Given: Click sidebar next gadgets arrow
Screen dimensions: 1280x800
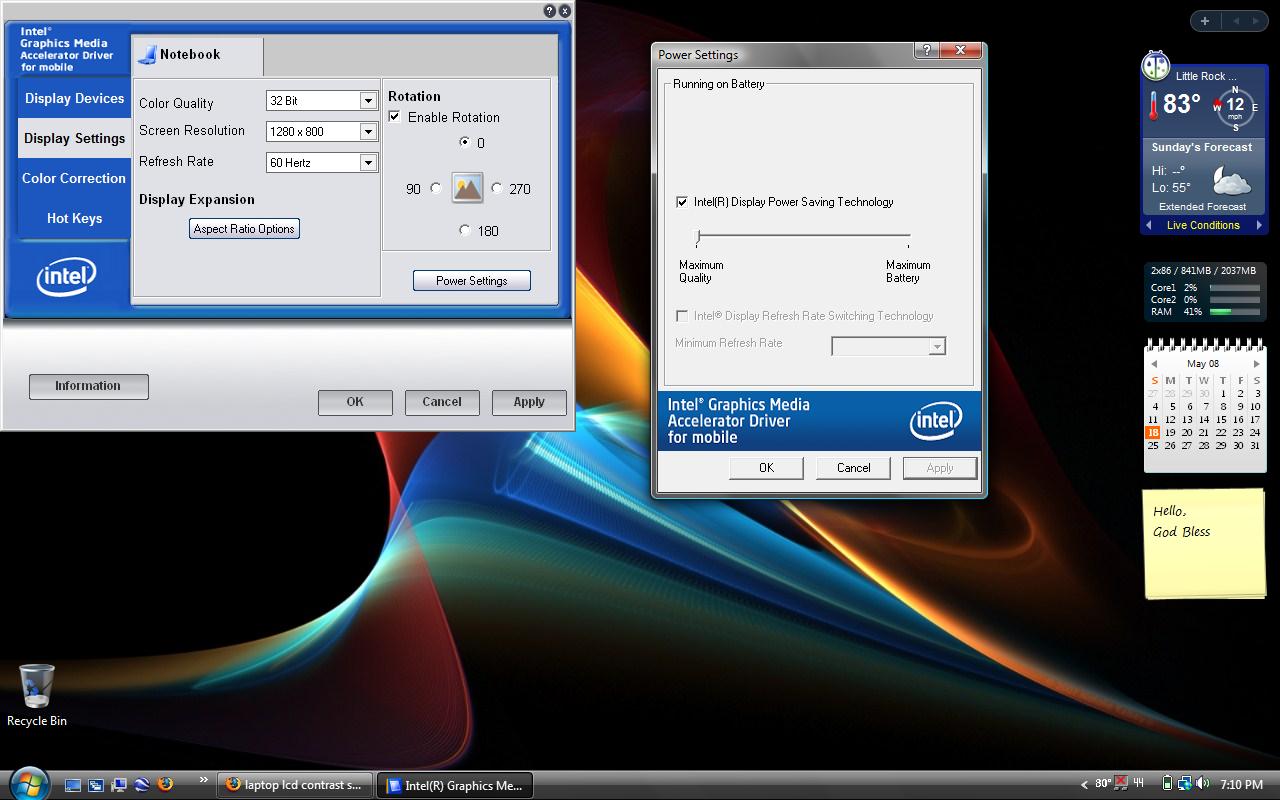Looking at the screenshot, I should pos(1258,21).
